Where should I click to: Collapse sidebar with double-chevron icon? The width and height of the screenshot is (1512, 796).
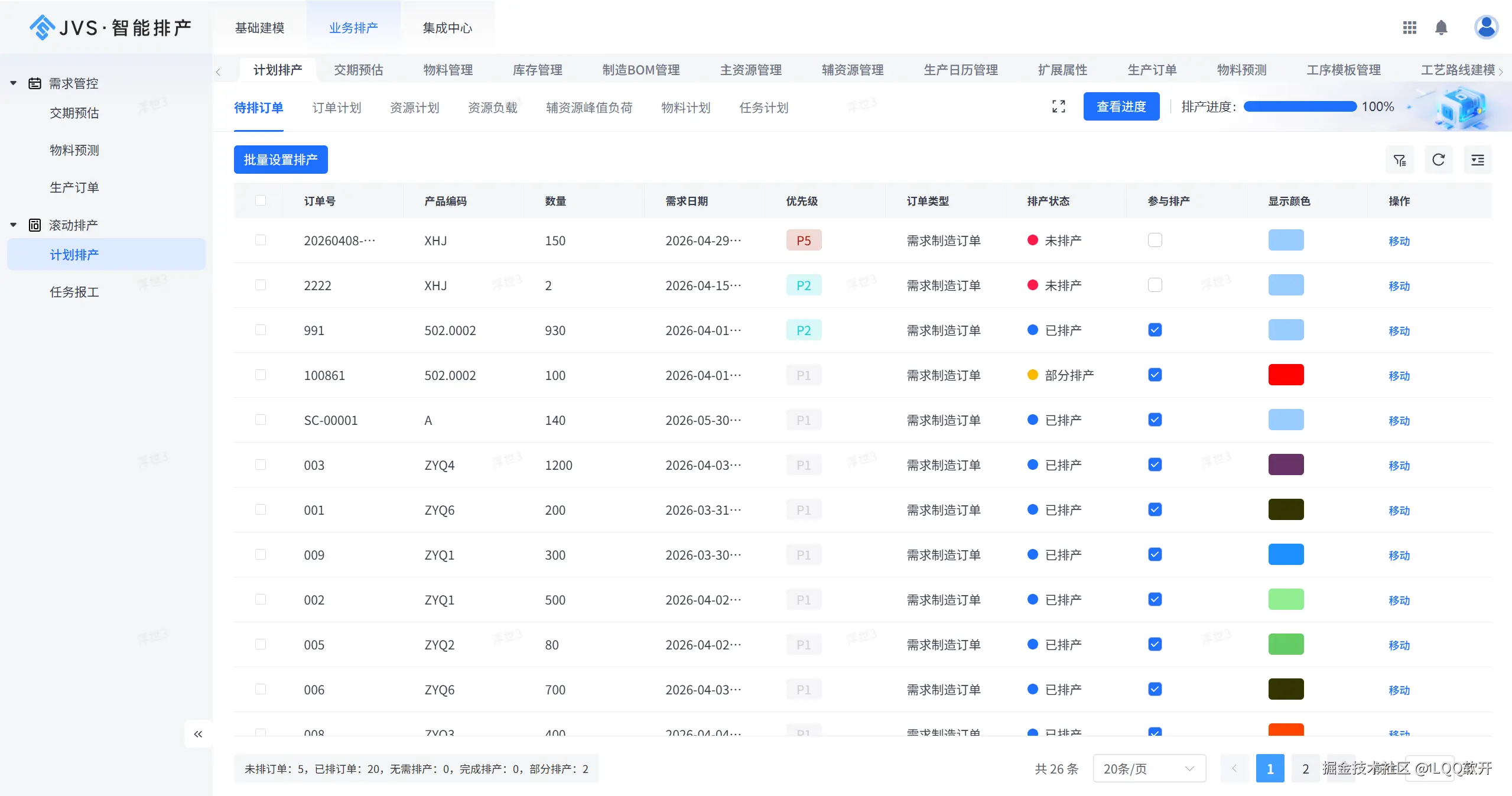point(198,734)
